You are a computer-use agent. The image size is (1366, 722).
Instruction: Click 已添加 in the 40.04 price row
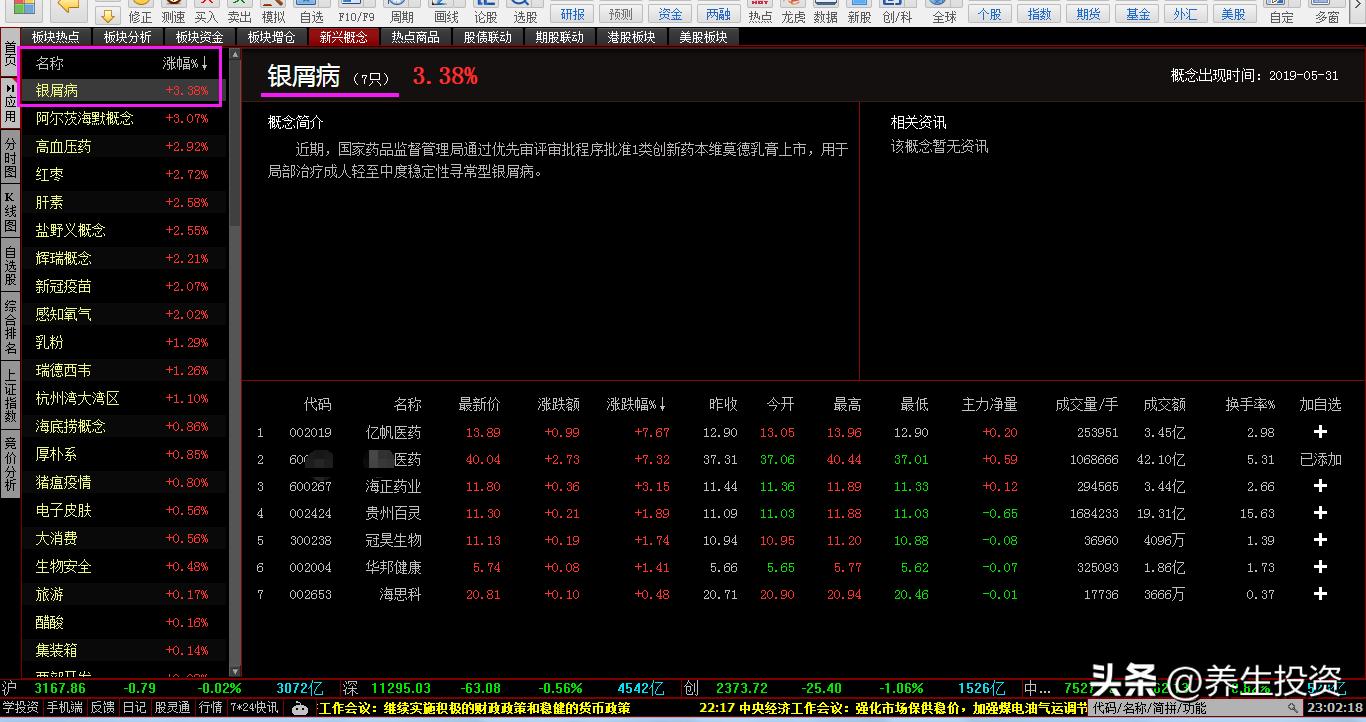coord(1320,460)
